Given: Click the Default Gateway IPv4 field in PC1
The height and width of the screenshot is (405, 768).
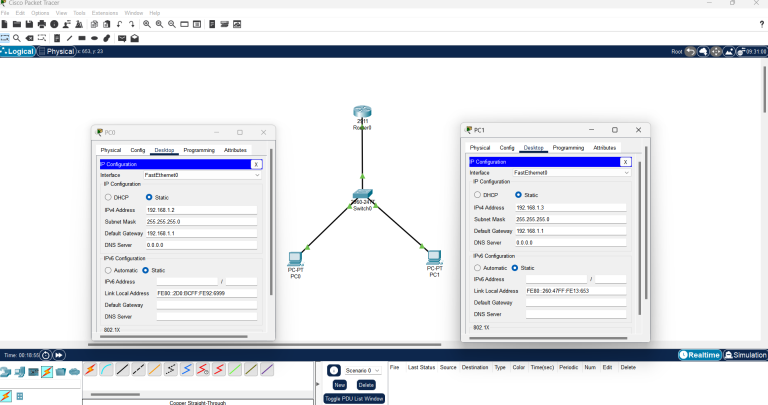Looking at the screenshot, I should (571, 231).
